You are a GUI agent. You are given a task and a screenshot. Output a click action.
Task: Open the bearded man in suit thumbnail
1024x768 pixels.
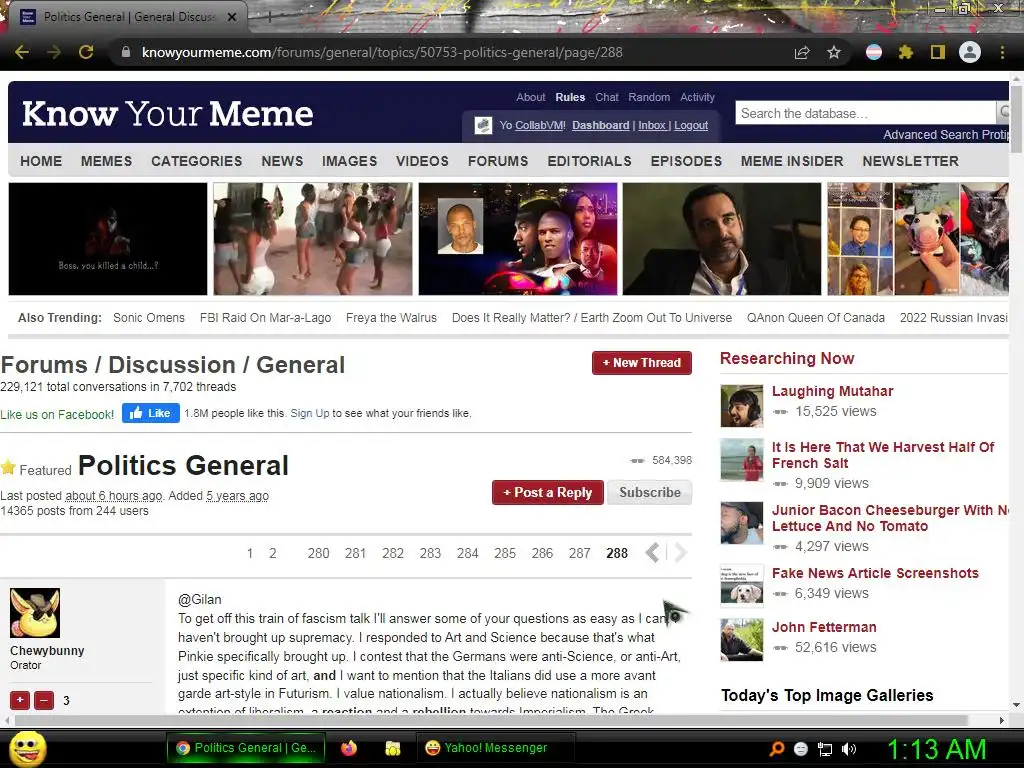click(x=722, y=239)
